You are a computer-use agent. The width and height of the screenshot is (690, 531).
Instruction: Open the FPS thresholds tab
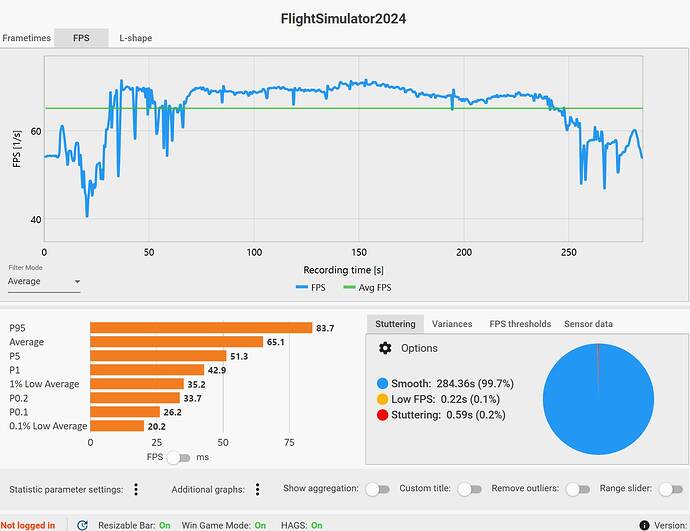[520, 324]
